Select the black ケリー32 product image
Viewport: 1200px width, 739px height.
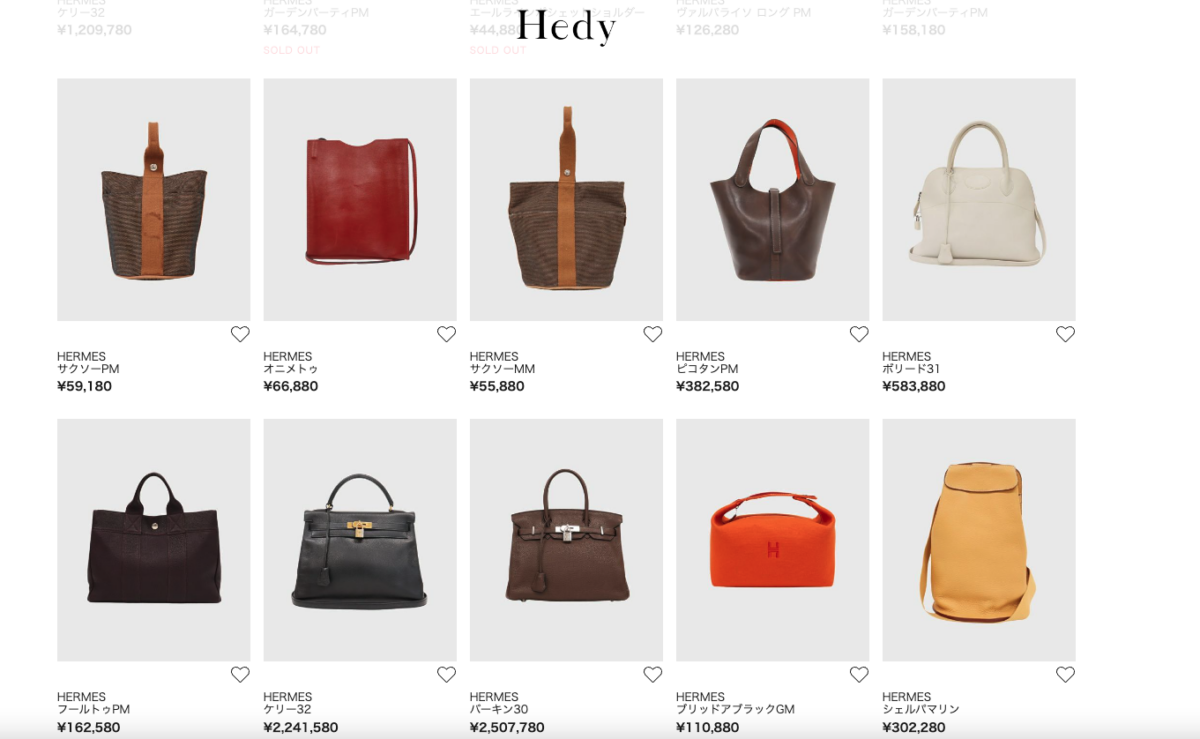coord(360,540)
